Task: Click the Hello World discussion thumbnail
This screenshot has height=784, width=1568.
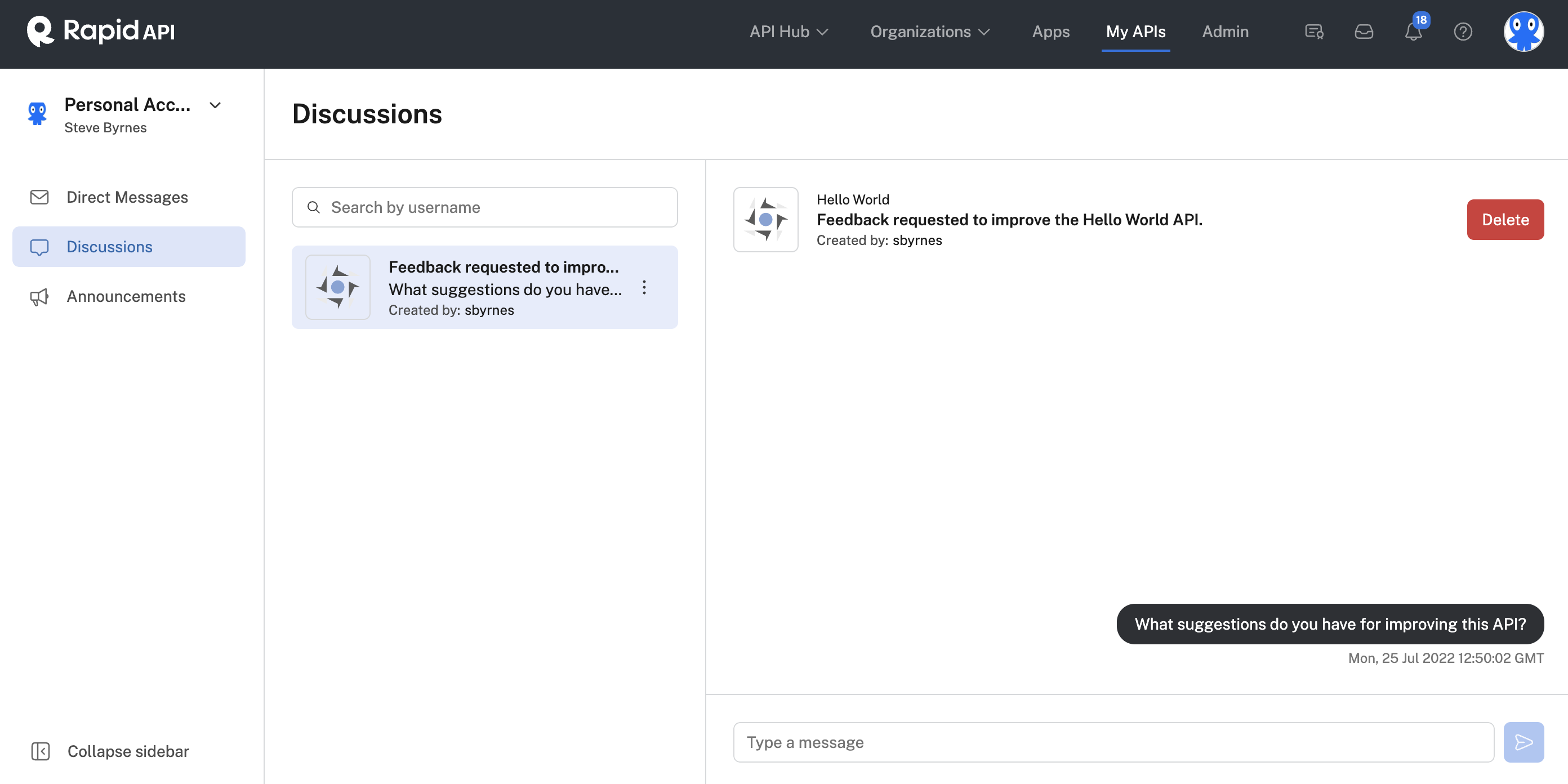Action: coord(766,219)
